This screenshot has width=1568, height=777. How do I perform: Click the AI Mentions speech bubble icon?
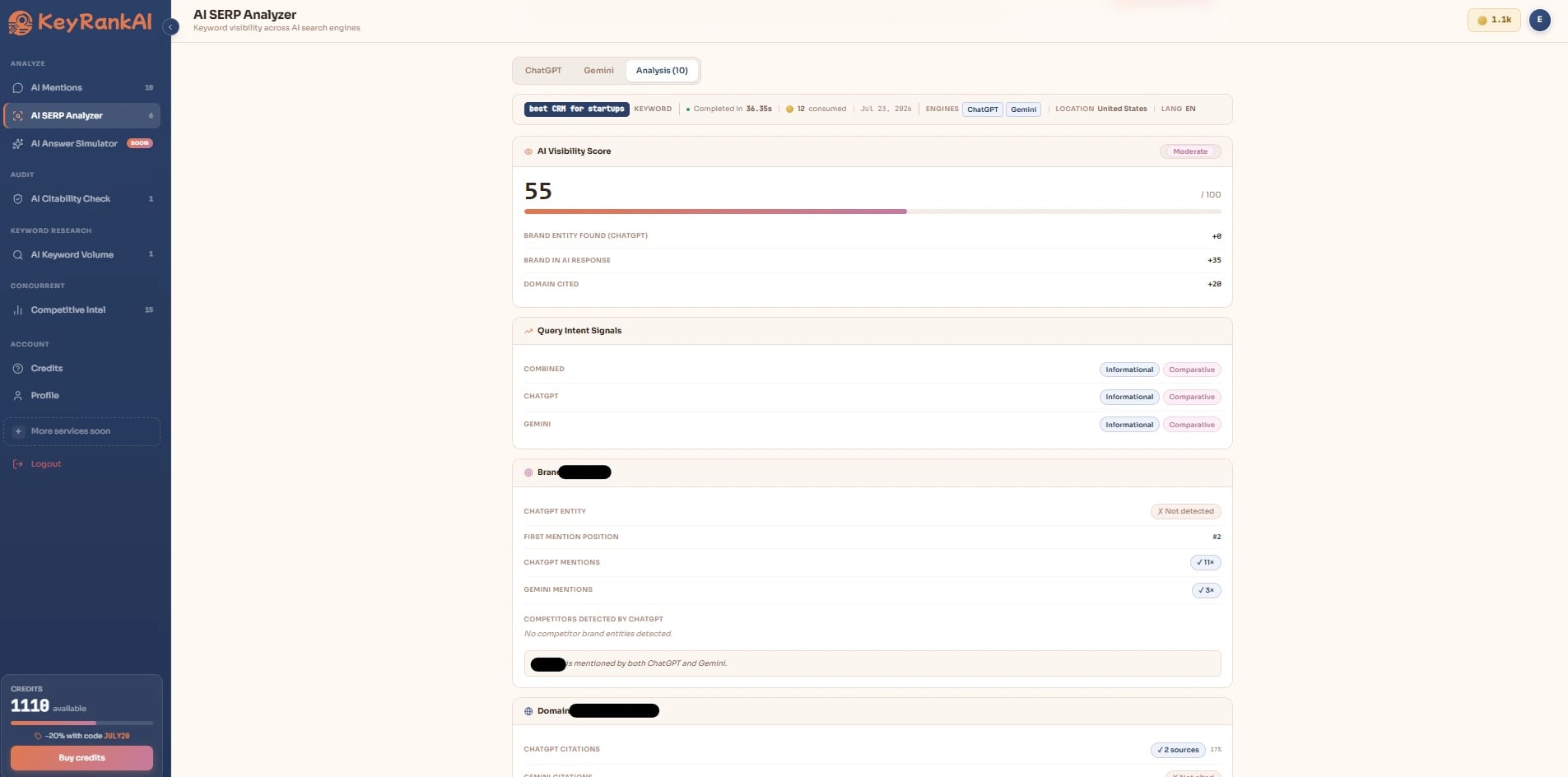(18, 88)
